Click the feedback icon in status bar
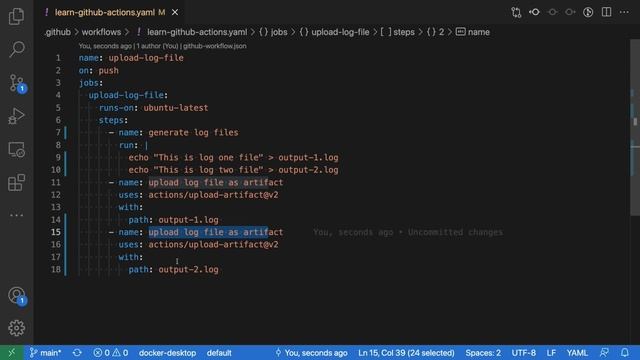 coord(604,353)
